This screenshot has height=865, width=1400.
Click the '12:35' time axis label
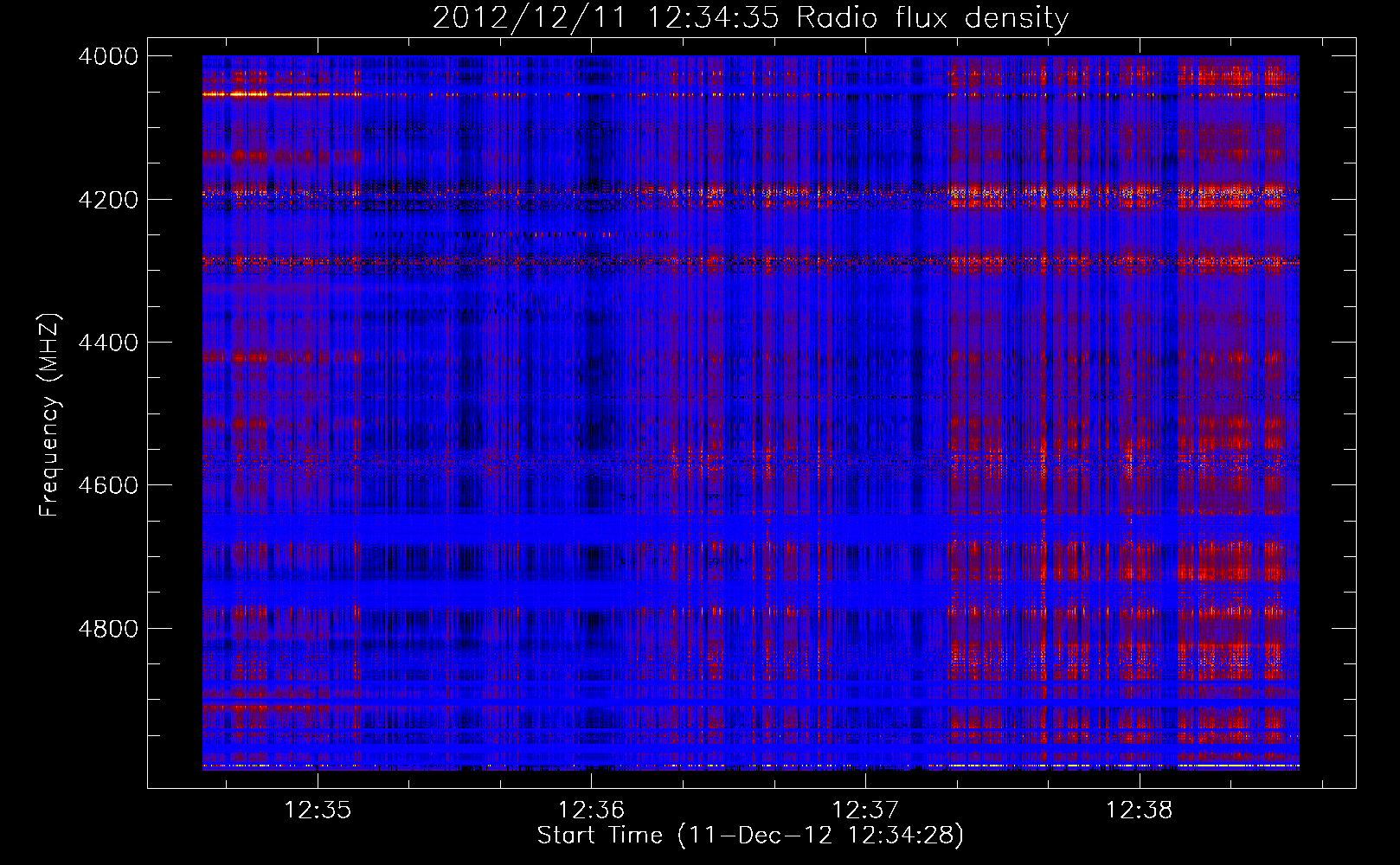pos(318,811)
